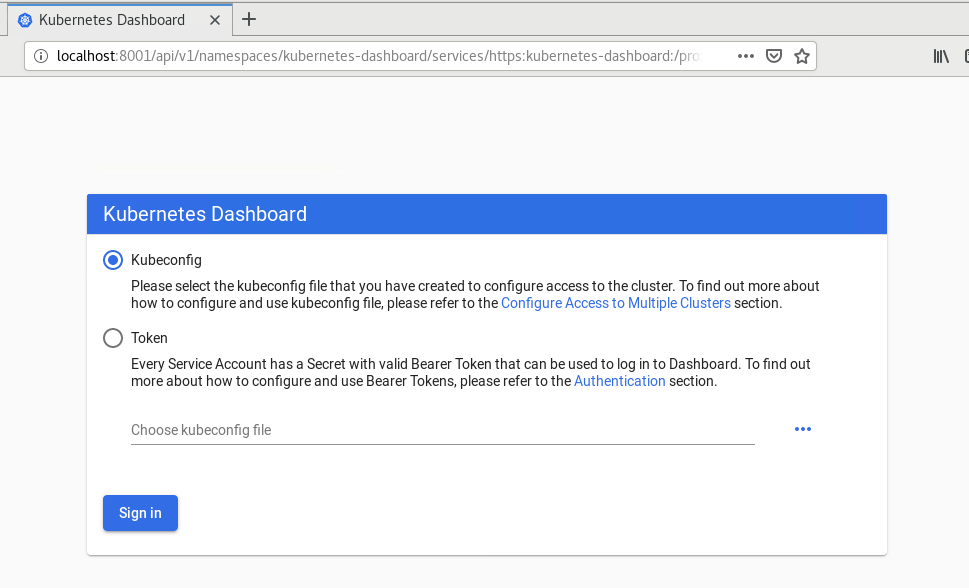Open the Authentication documentation link
Image resolution: width=969 pixels, height=588 pixels.
click(x=620, y=381)
